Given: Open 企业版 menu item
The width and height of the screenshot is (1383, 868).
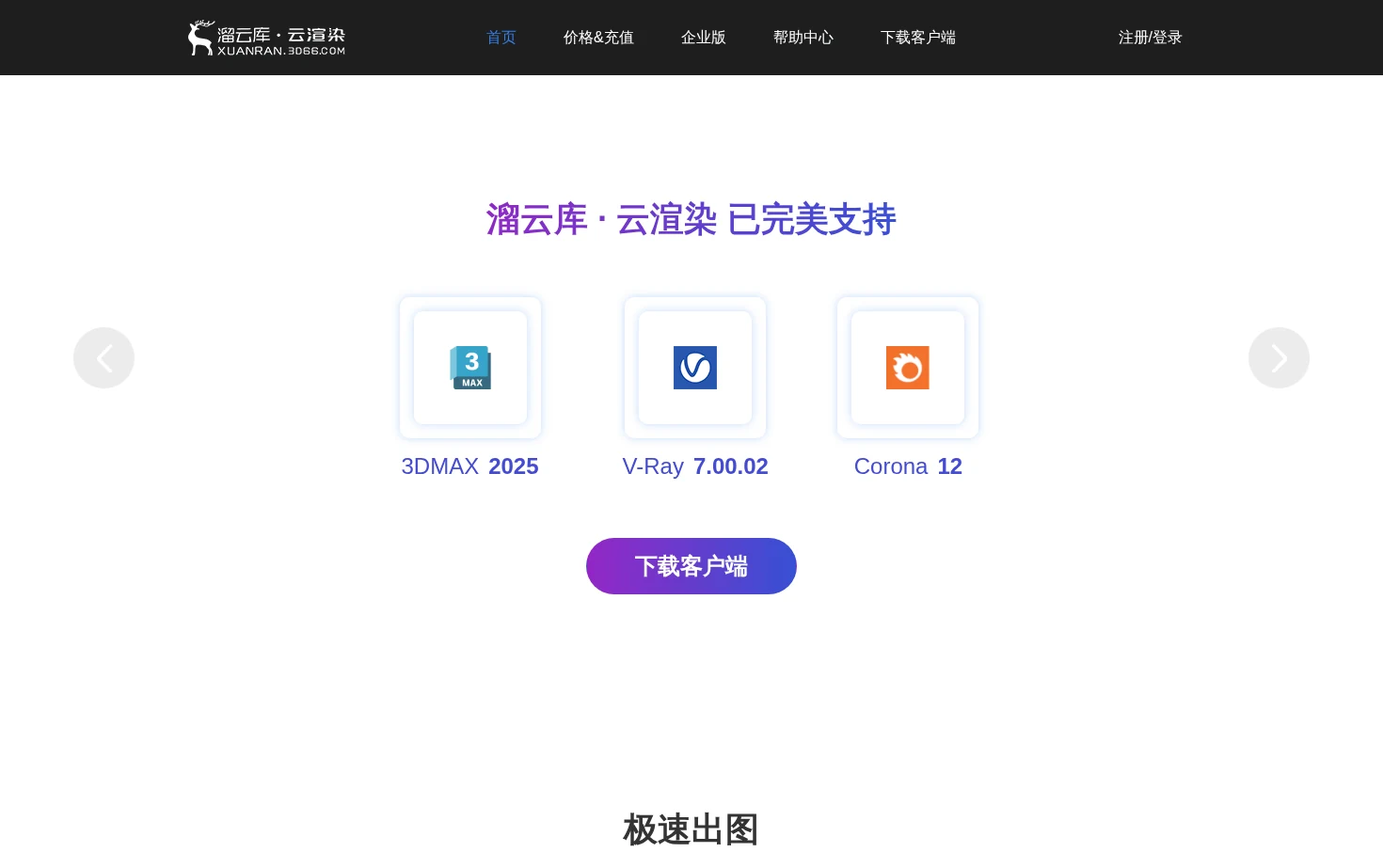Looking at the screenshot, I should tap(704, 38).
